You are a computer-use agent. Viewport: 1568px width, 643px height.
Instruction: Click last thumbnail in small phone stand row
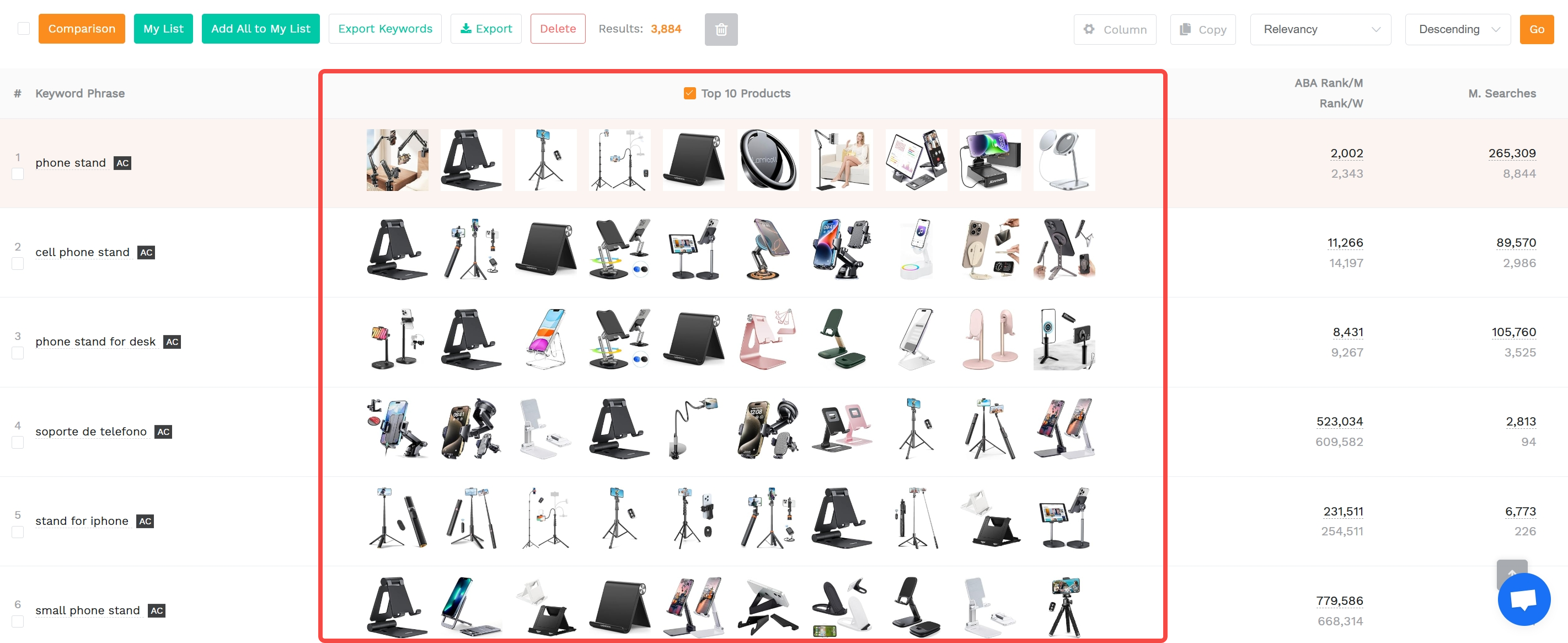(x=1064, y=608)
